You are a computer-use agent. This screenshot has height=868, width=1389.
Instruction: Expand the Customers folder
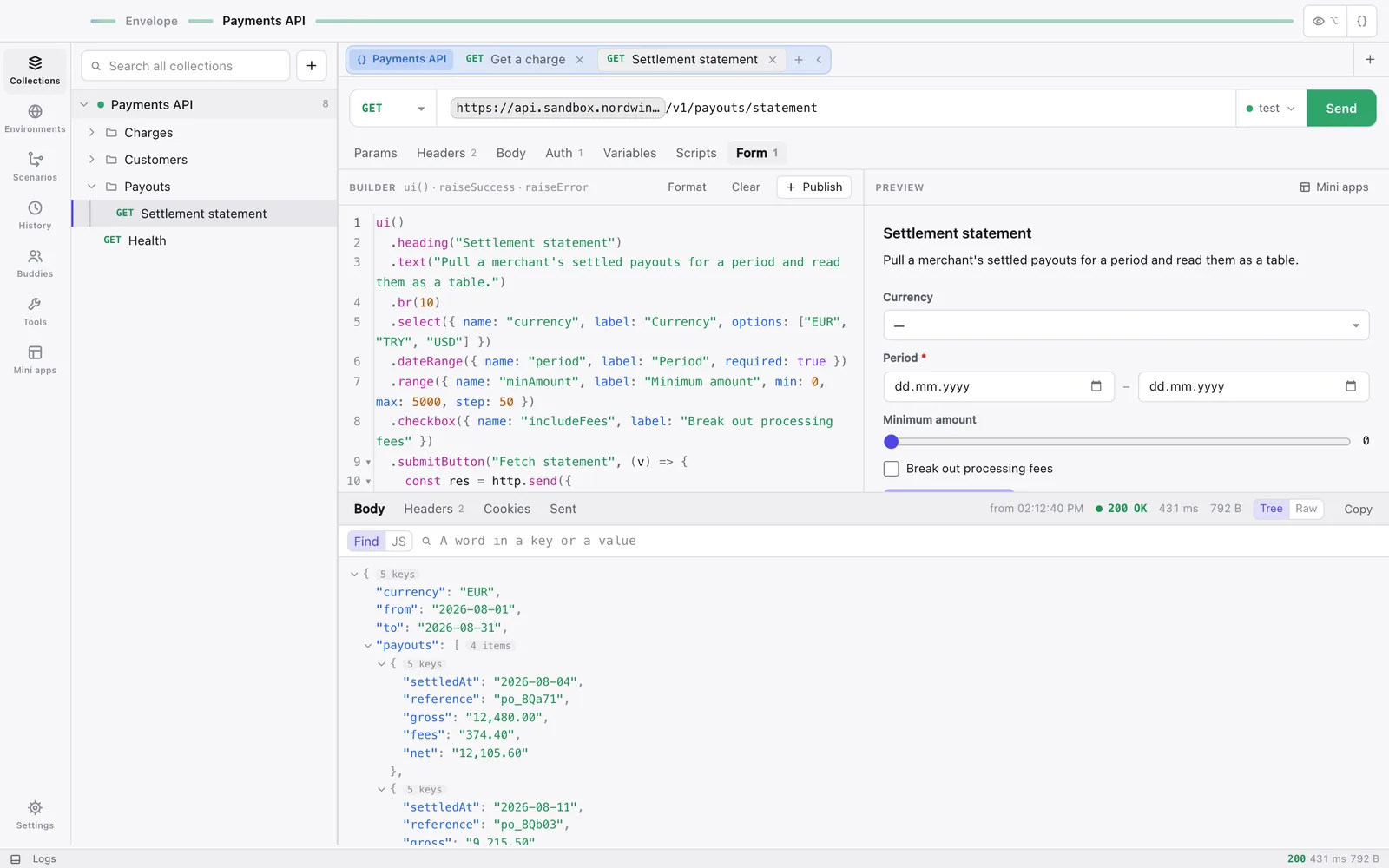[x=91, y=160]
